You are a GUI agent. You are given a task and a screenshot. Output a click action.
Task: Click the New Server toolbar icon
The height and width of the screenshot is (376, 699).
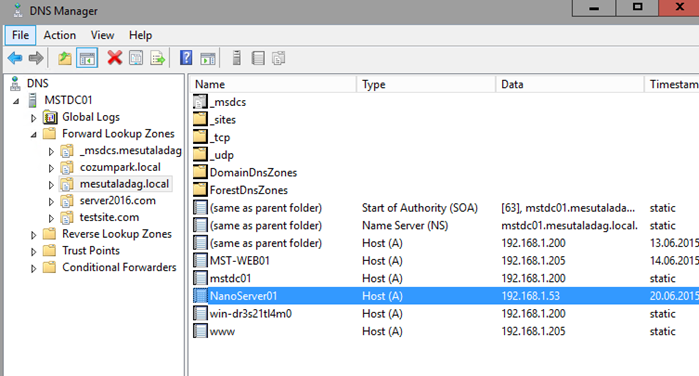[x=237, y=58]
